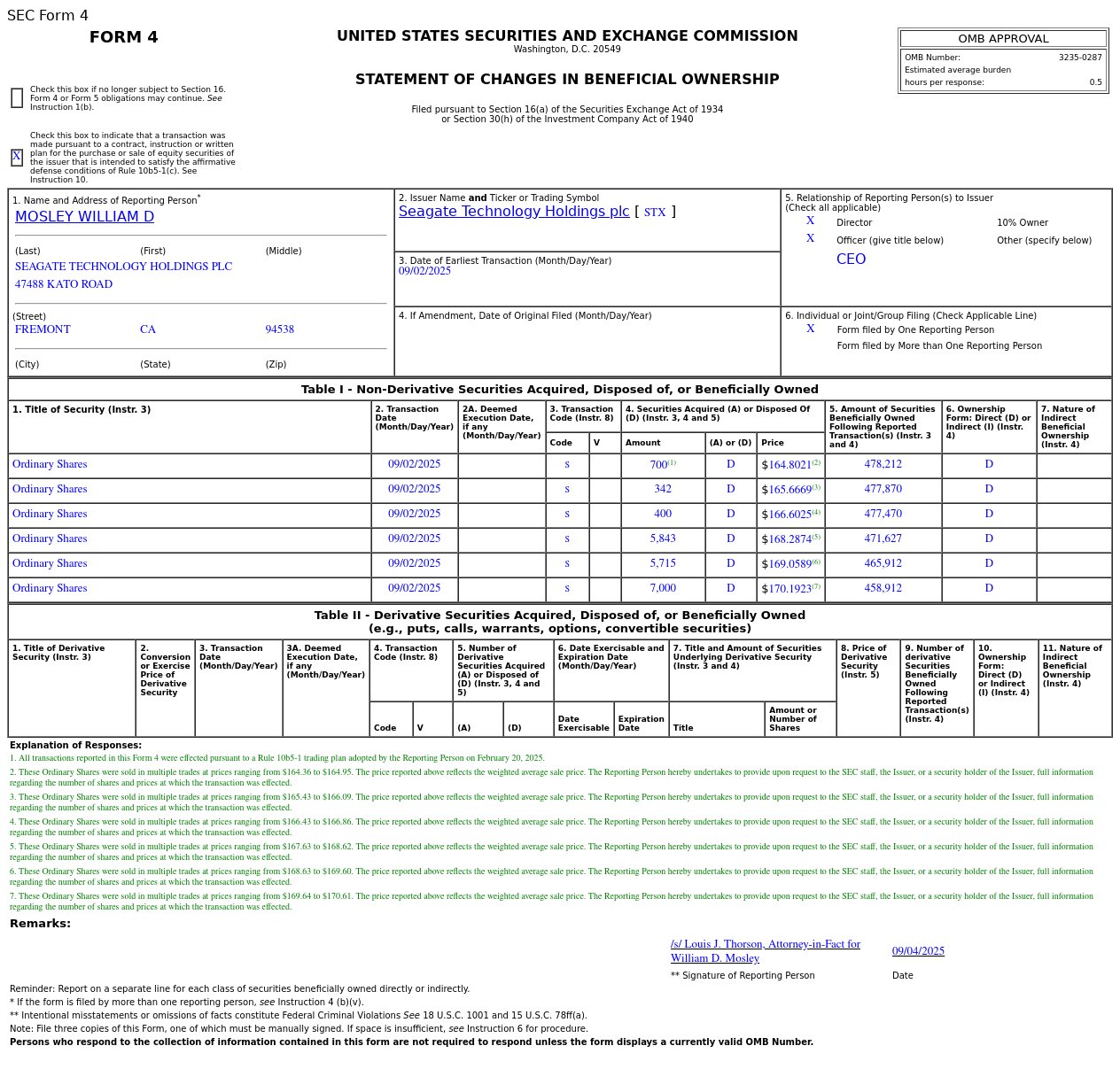Click the Table I Non-Derivative Securities heading
The height and width of the screenshot is (1069, 1120).
pos(560,390)
